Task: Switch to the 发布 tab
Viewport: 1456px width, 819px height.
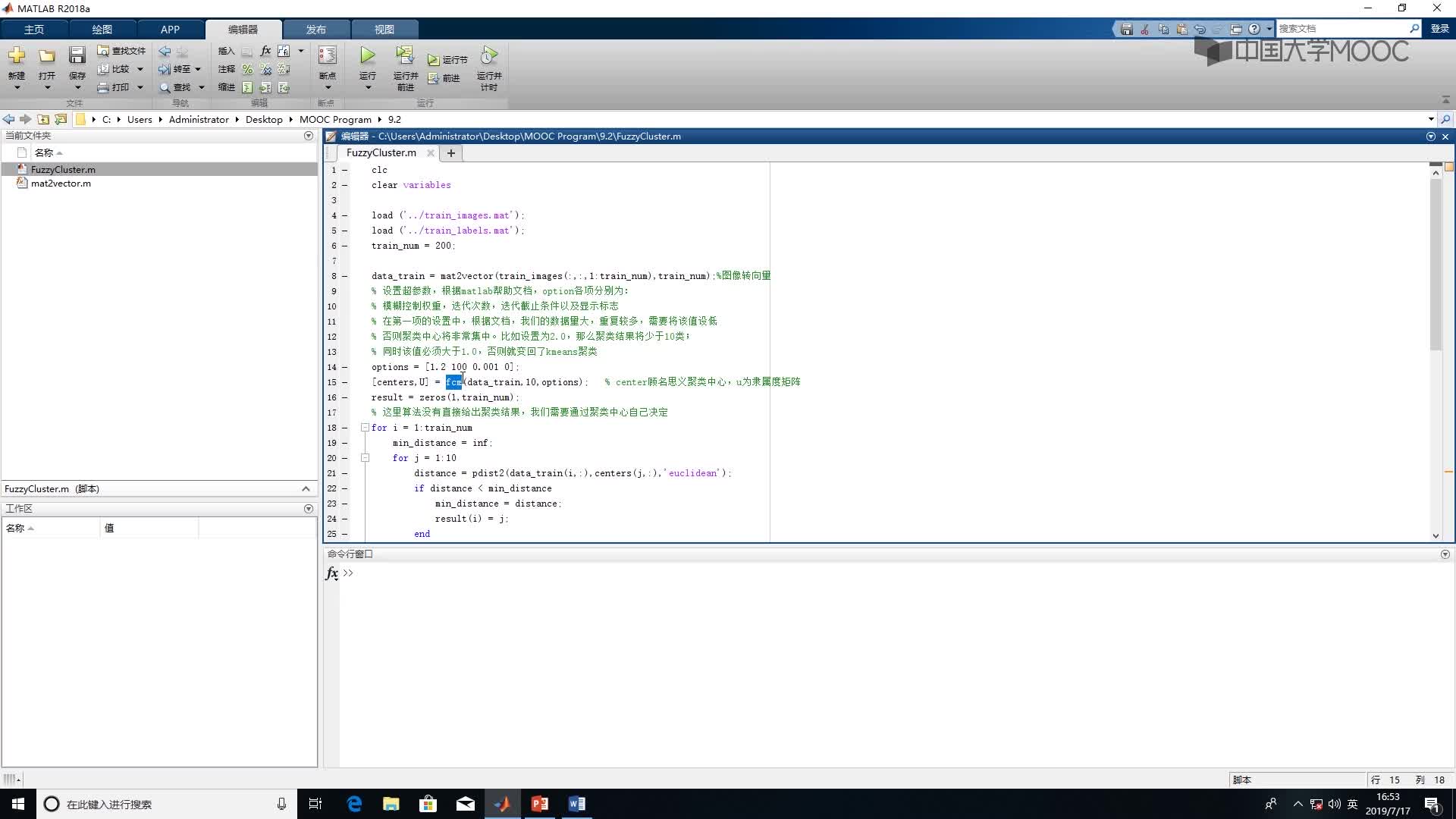Action: point(315,29)
